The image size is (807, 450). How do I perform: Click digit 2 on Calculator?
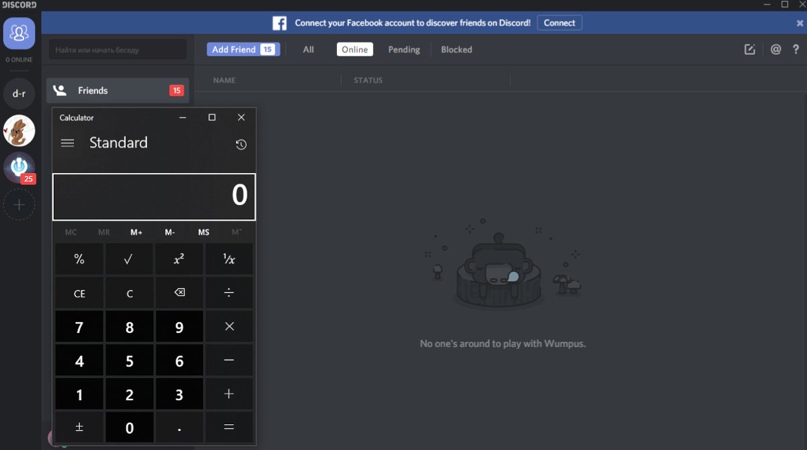(x=129, y=394)
